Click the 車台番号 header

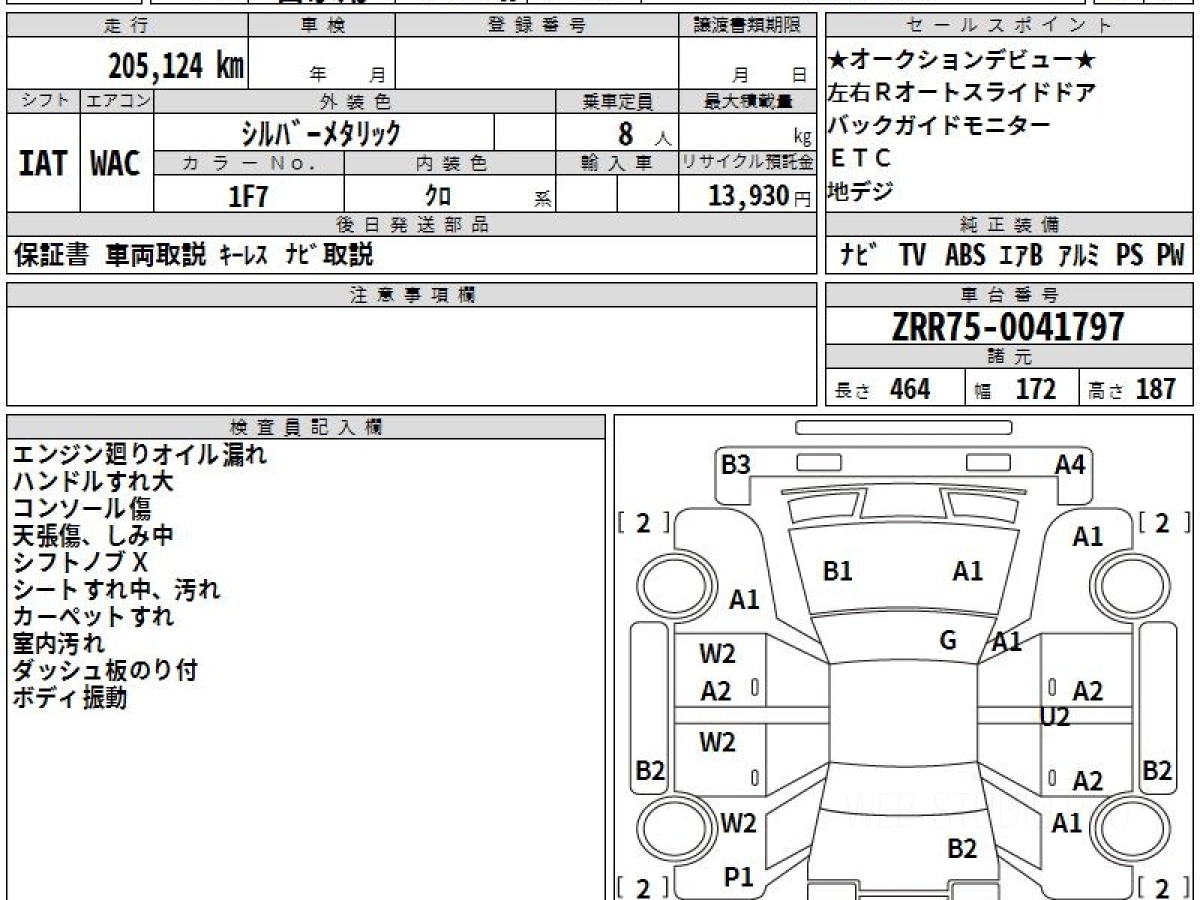(x=1009, y=295)
